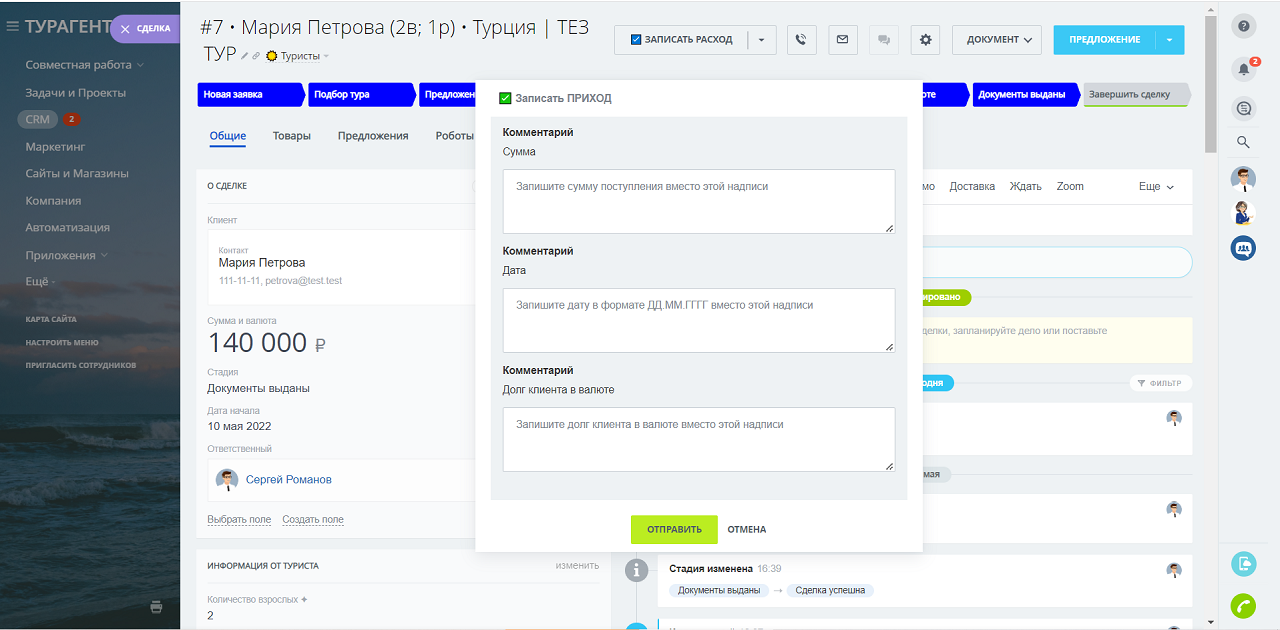Open notifications bell icon
Viewport: 1280px width, 630px height.
[x=1244, y=68]
